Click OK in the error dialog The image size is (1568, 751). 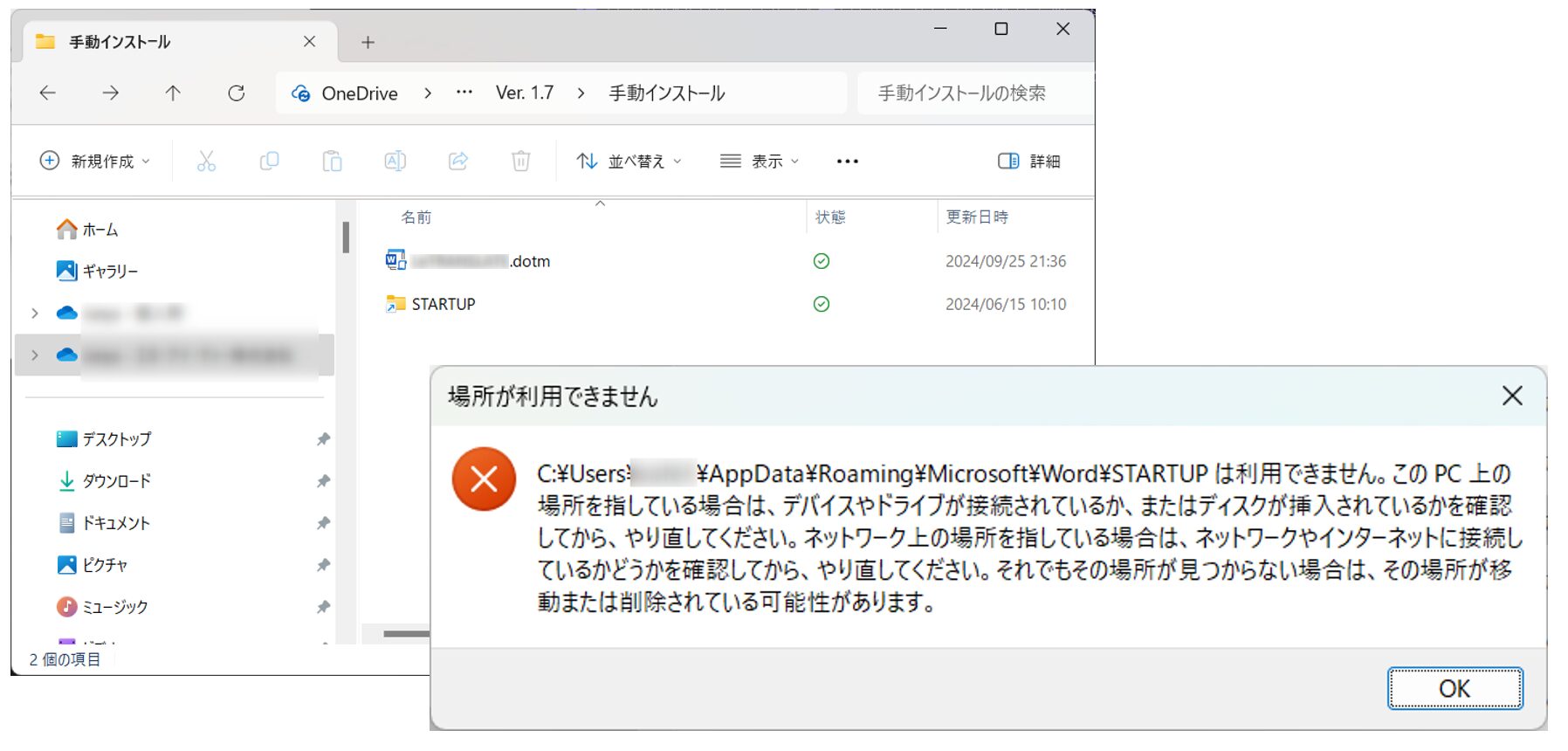(1454, 689)
